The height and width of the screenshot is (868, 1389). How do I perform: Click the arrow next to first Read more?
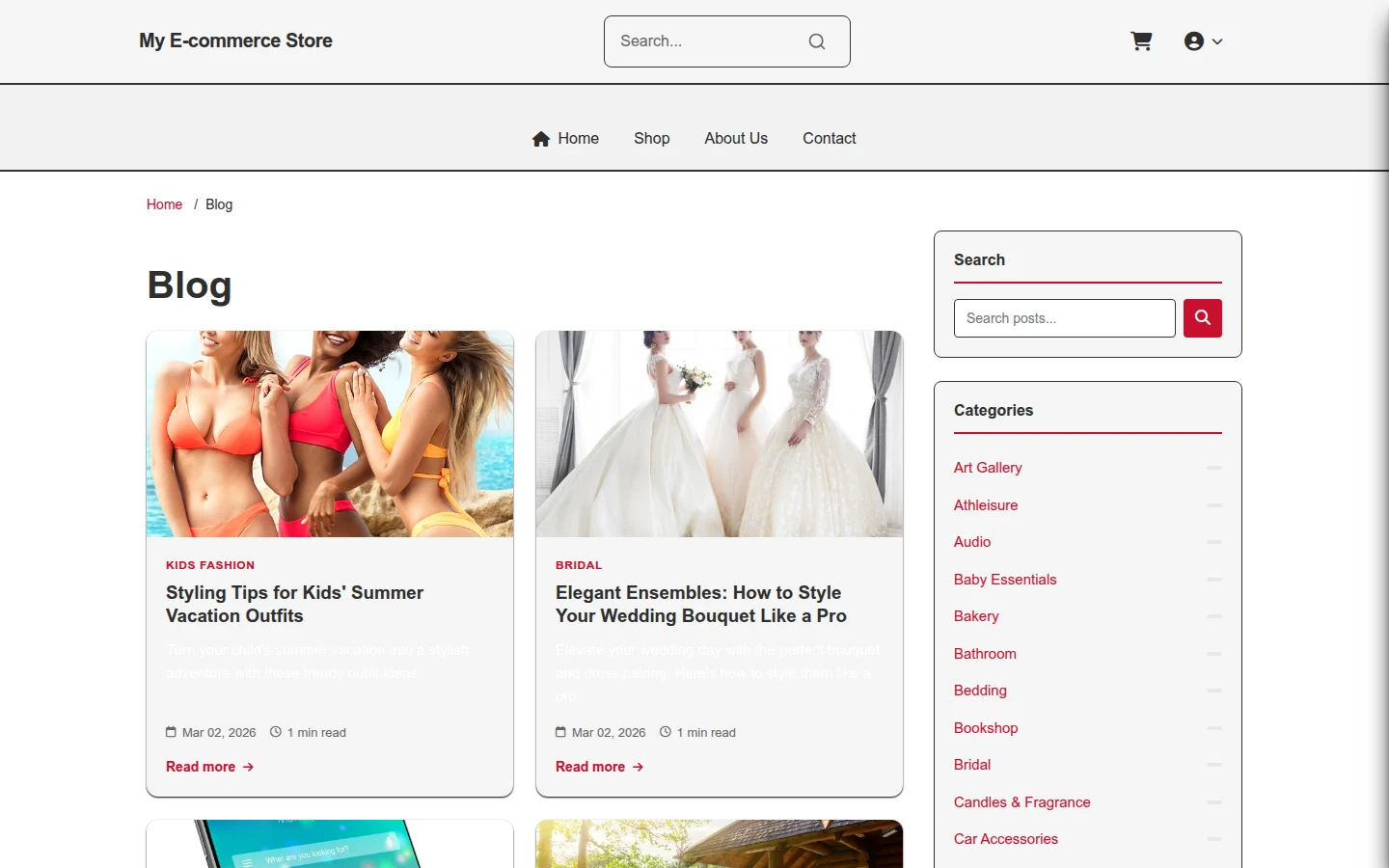[248, 767]
